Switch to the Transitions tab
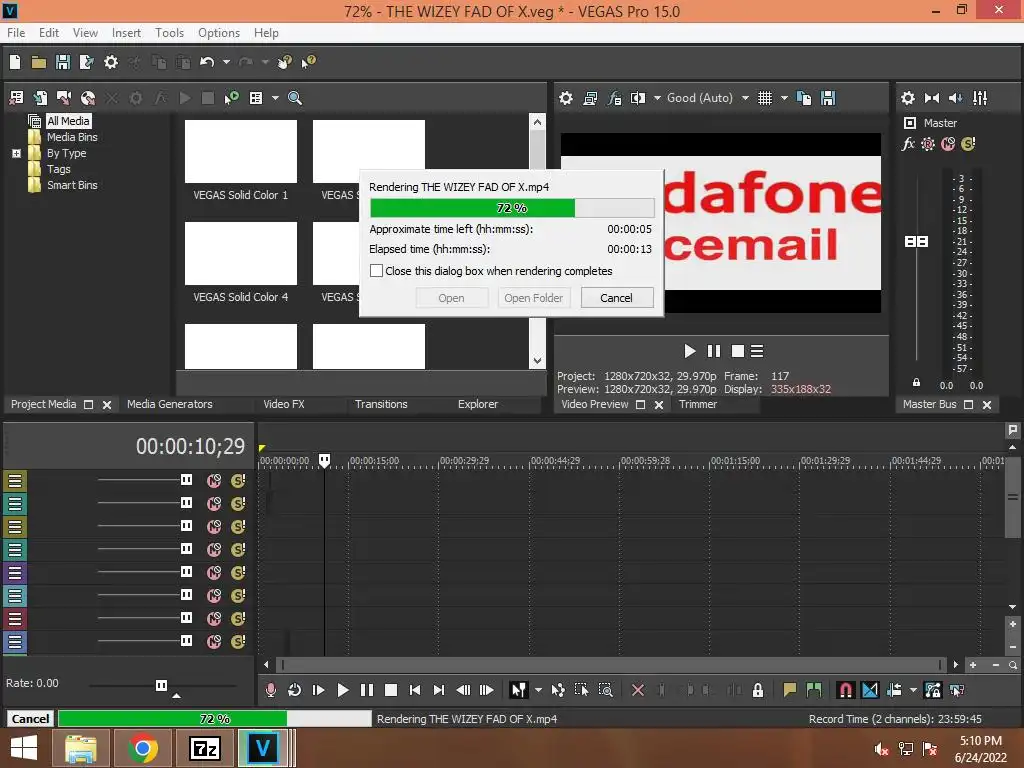Image resolution: width=1024 pixels, height=768 pixels. [x=381, y=404]
